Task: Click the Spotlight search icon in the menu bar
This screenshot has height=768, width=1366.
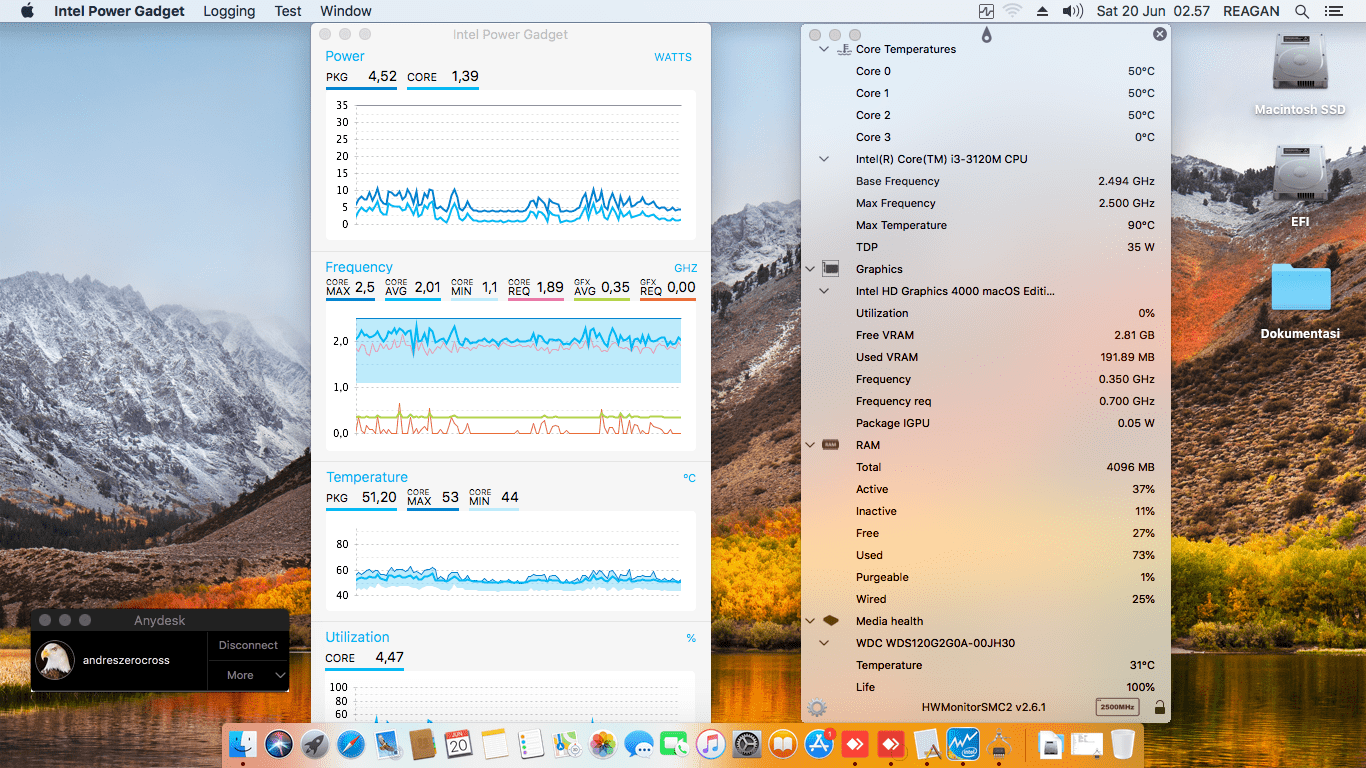Action: pos(1303,11)
